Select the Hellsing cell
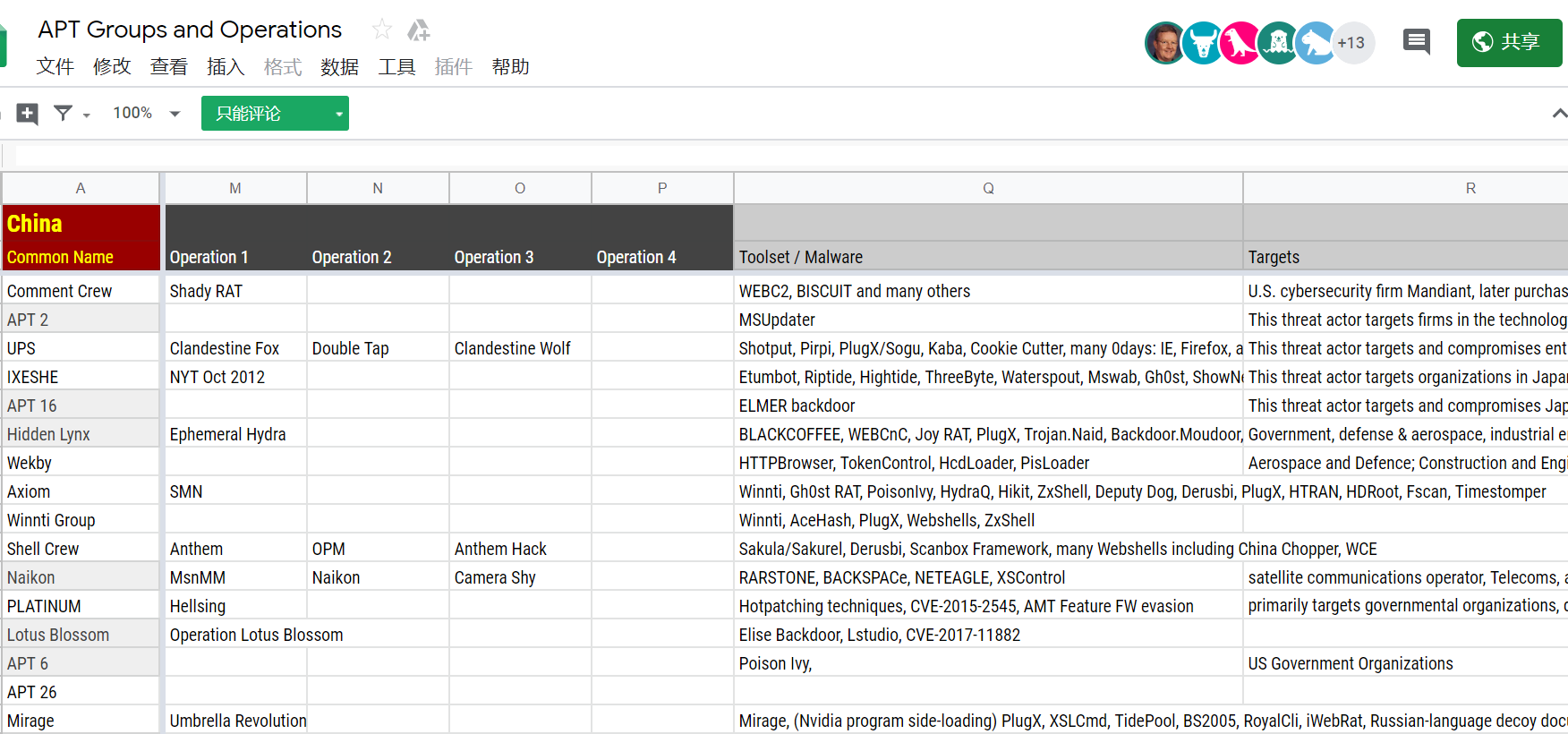Viewport: 1568px width, 734px height. click(x=235, y=606)
